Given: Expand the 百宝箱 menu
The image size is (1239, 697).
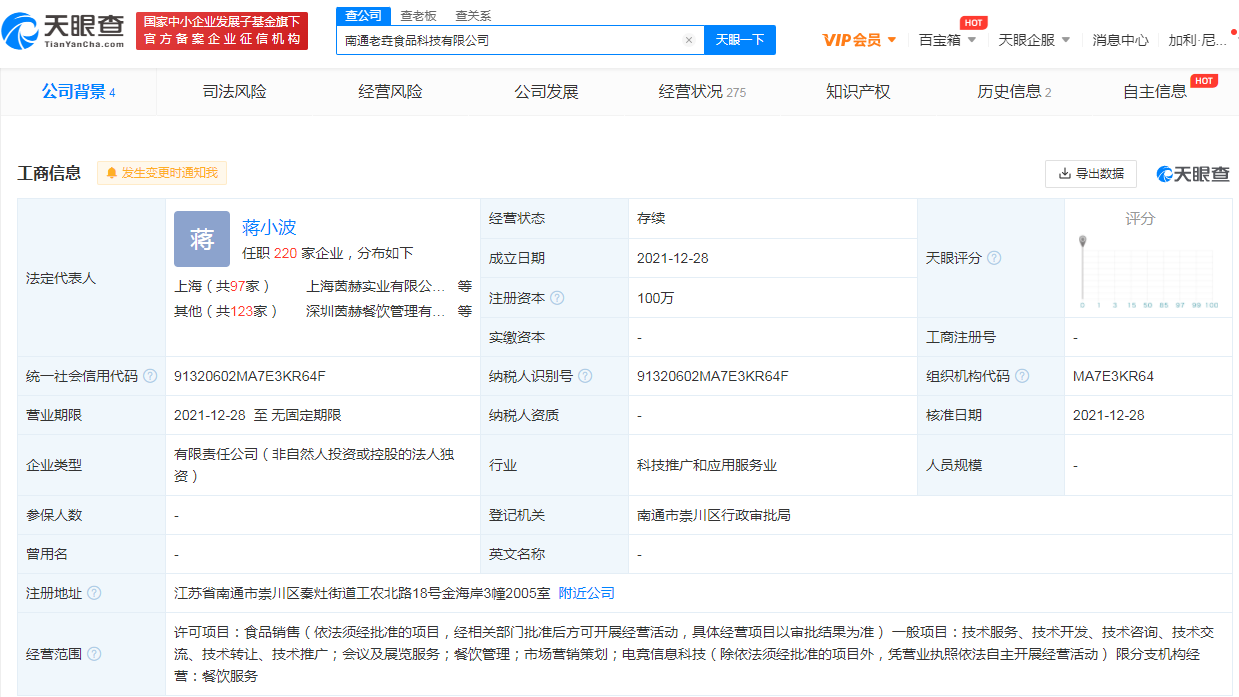Looking at the screenshot, I should (948, 40).
